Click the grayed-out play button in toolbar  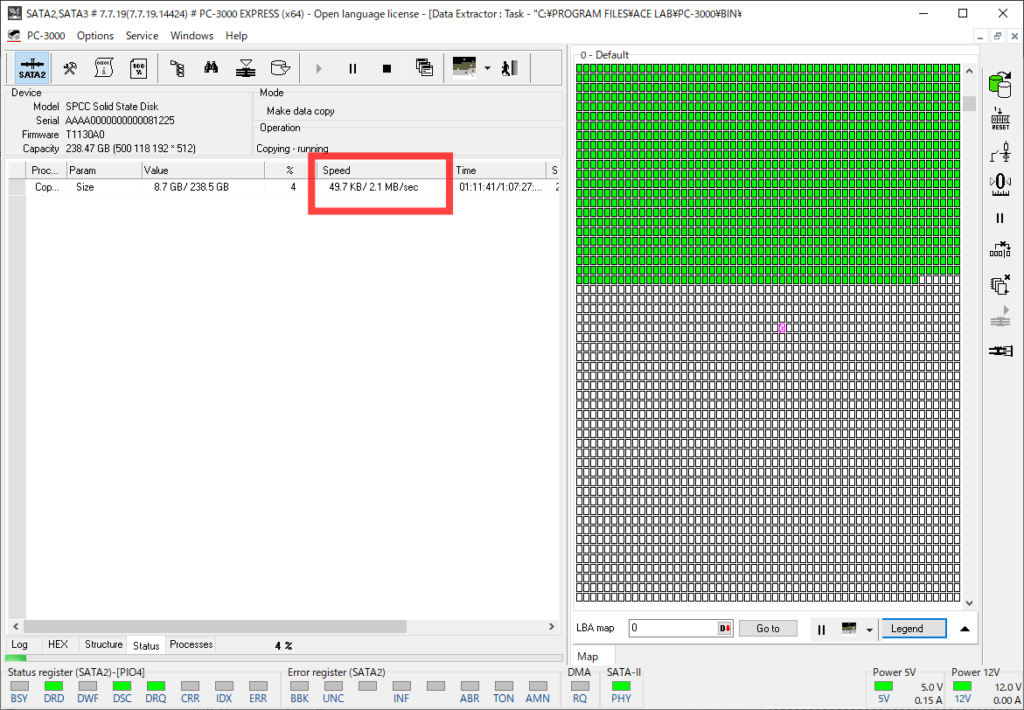[x=319, y=68]
